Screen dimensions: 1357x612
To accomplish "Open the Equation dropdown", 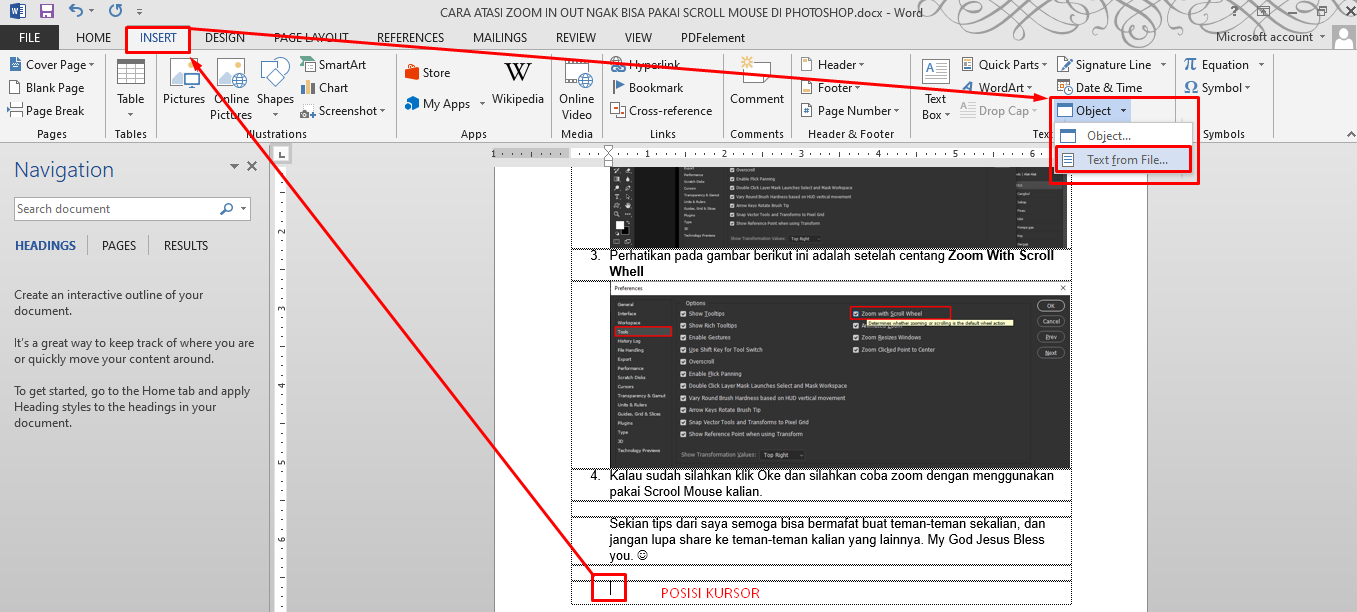I will pyautogui.click(x=1260, y=66).
